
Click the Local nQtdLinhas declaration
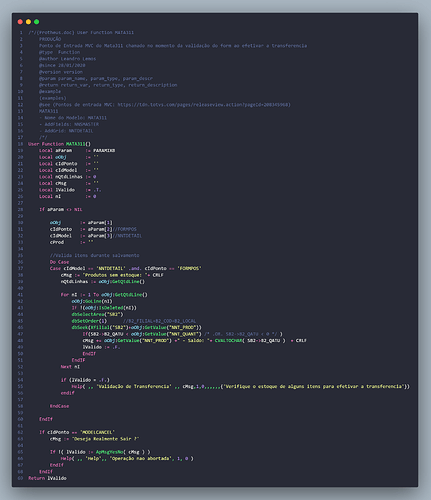pos(67,177)
